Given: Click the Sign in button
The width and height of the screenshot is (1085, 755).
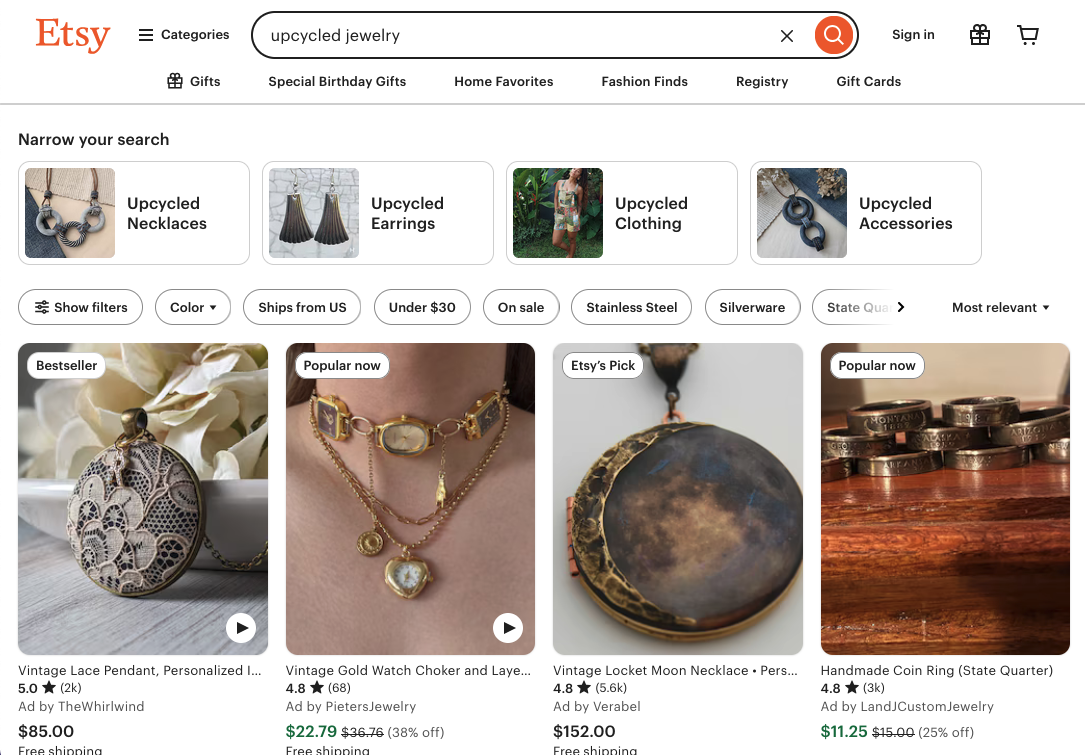Looking at the screenshot, I should pyautogui.click(x=913, y=35).
